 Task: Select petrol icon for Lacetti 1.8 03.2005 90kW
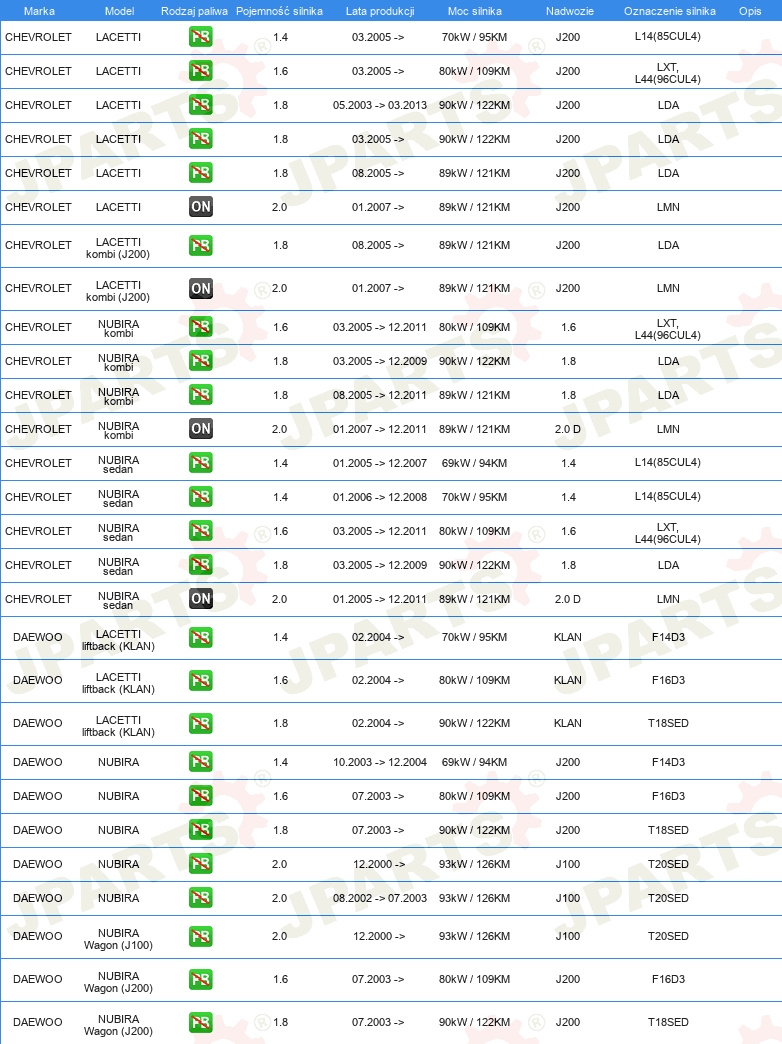(200, 138)
